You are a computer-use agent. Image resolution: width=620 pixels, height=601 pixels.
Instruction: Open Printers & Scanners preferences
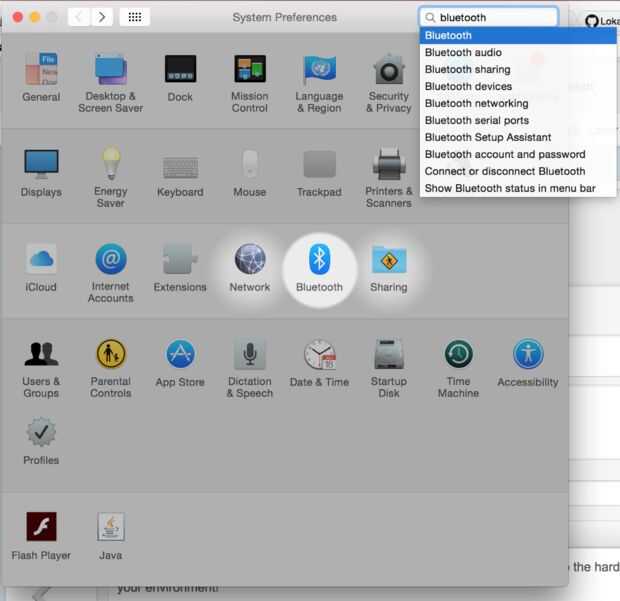point(389,176)
